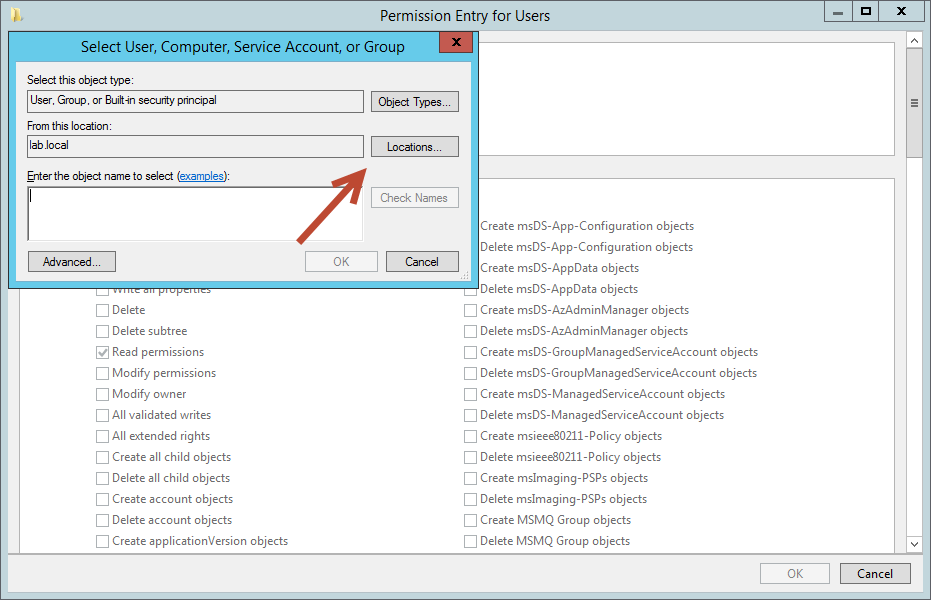931x600 pixels.
Task: Click the vertical scrollbar thumb
Action: click(x=914, y=103)
